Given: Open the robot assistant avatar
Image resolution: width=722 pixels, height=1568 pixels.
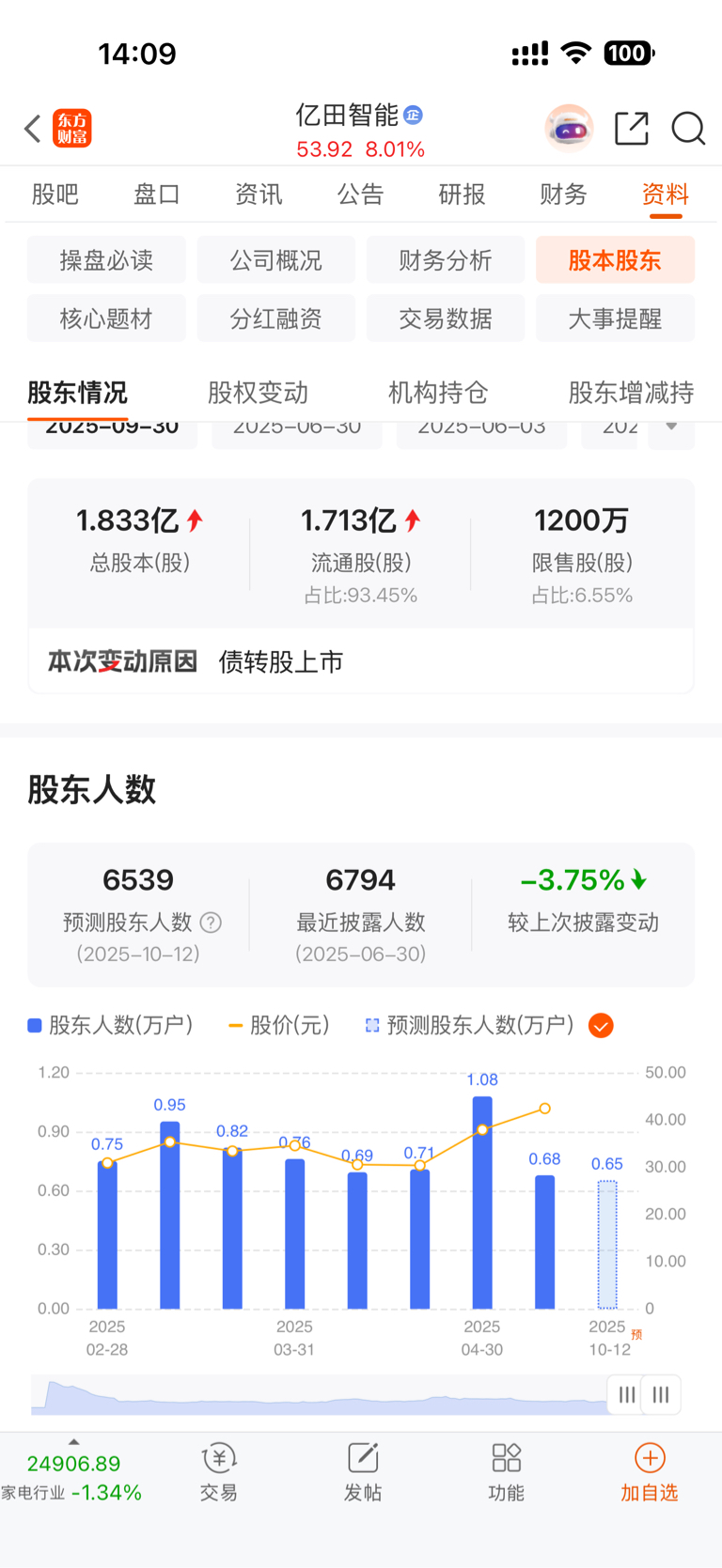Looking at the screenshot, I should pyautogui.click(x=569, y=128).
